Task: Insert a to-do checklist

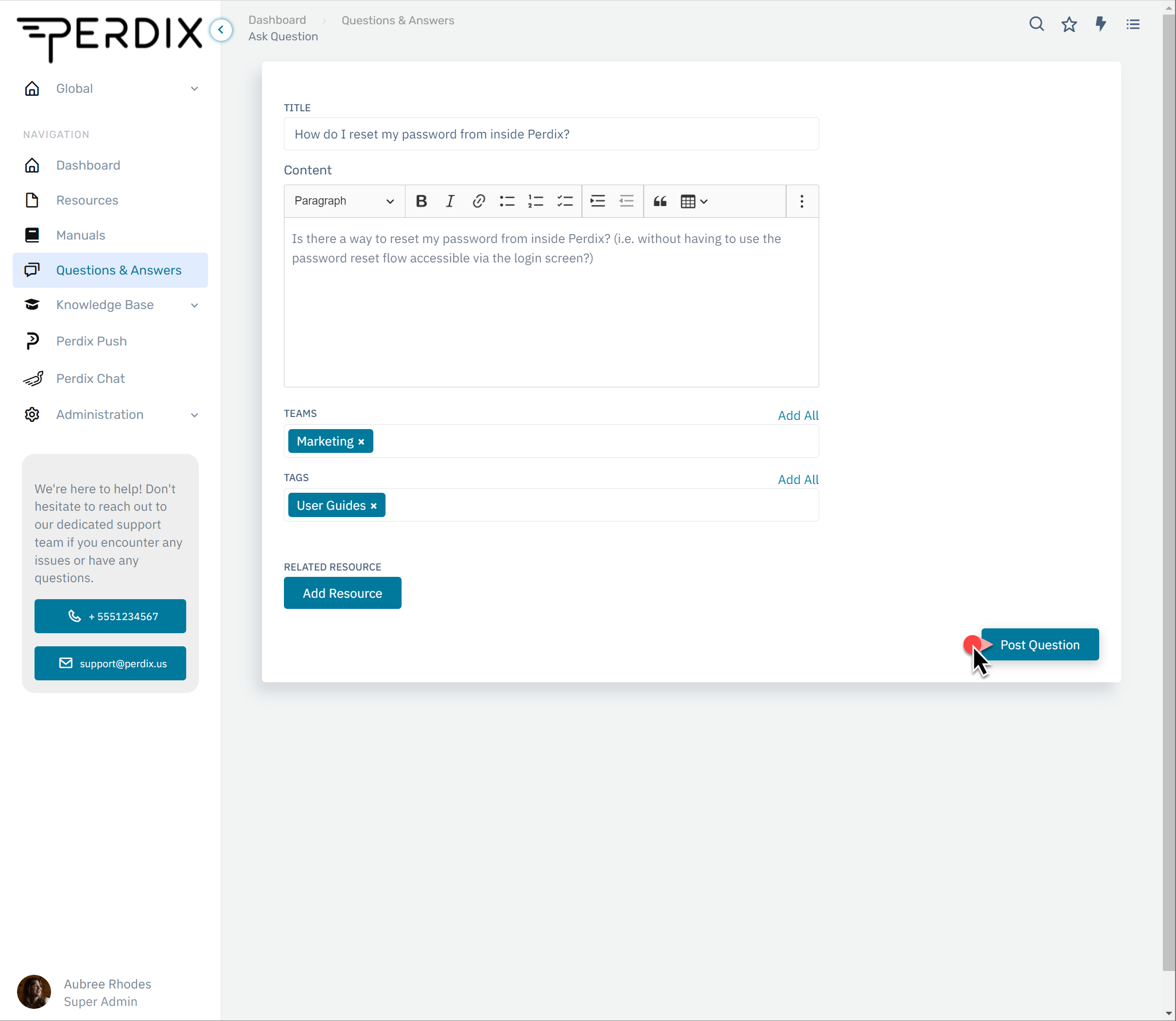Action: [x=564, y=201]
